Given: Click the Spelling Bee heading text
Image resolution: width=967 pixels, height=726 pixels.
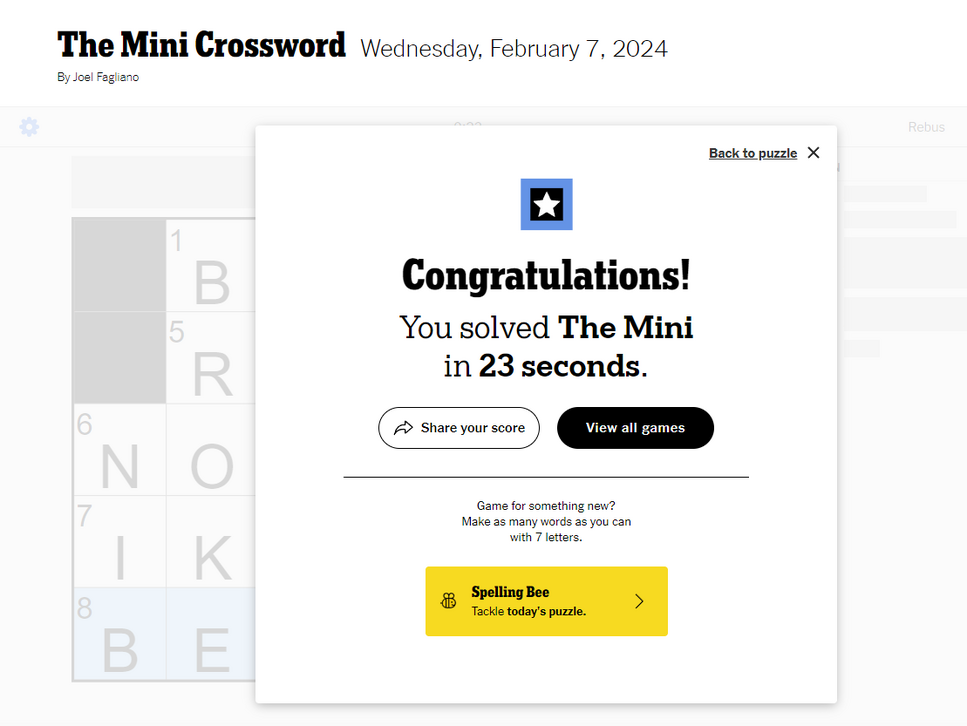Looking at the screenshot, I should [510, 592].
